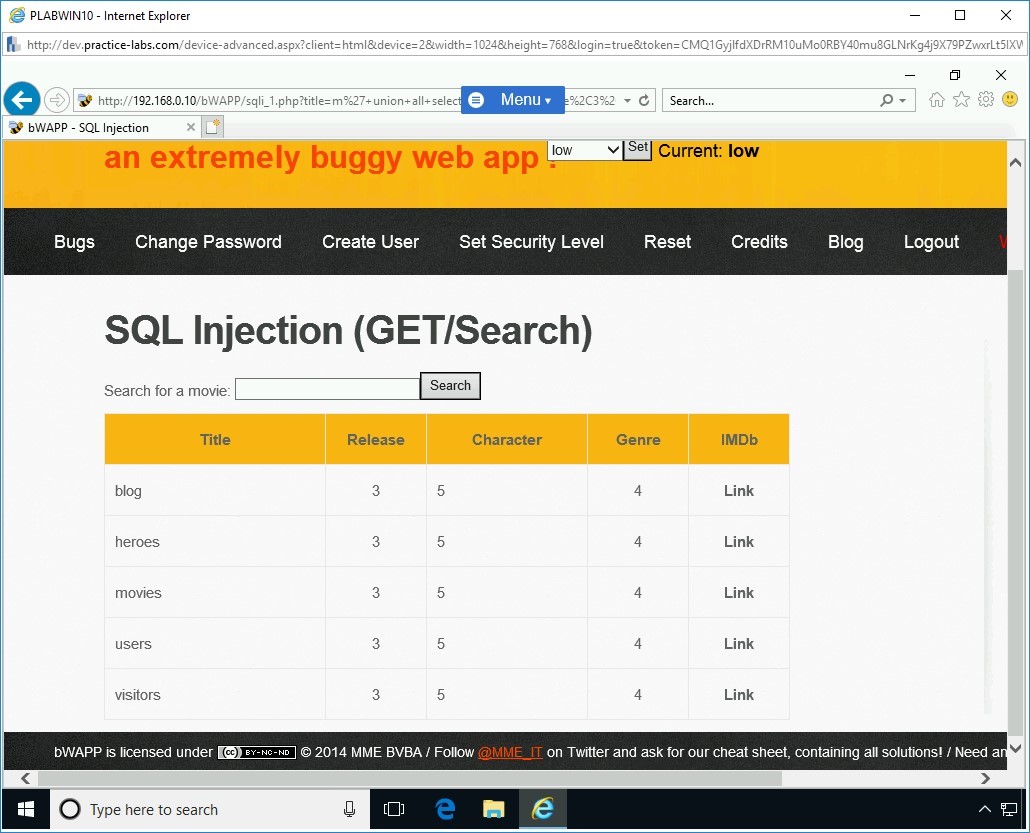
Task: Click the browser back arrow button
Action: [x=22, y=100]
